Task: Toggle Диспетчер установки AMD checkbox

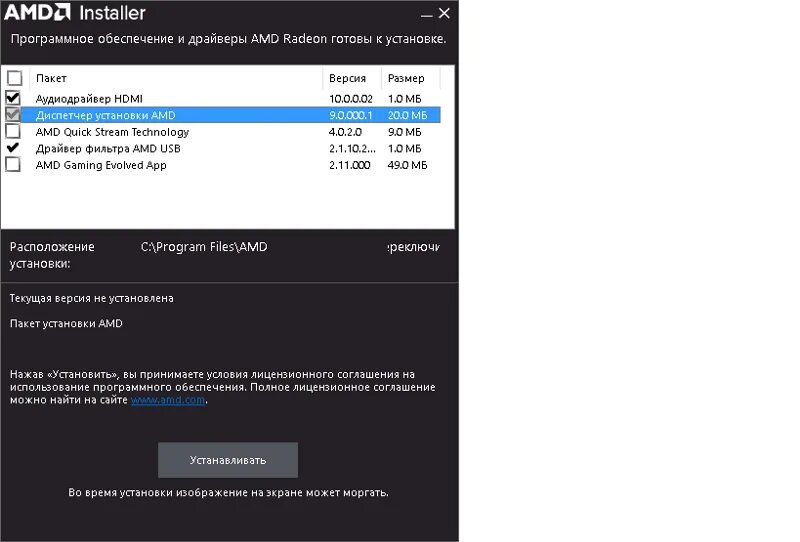Action: [13, 115]
